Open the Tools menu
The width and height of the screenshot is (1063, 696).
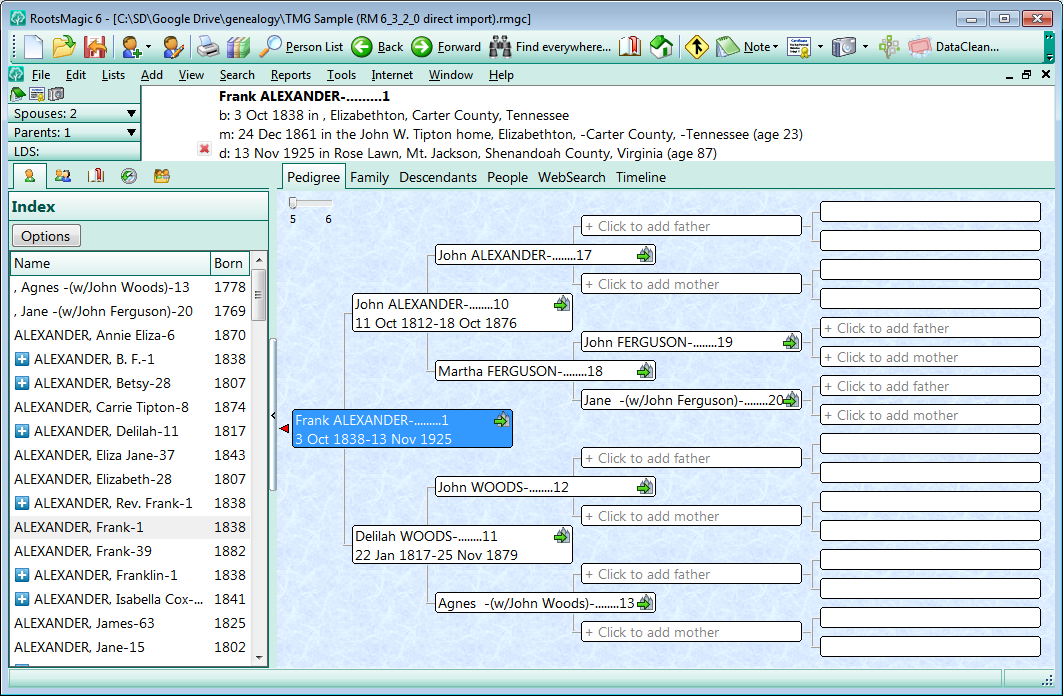click(x=341, y=75)
